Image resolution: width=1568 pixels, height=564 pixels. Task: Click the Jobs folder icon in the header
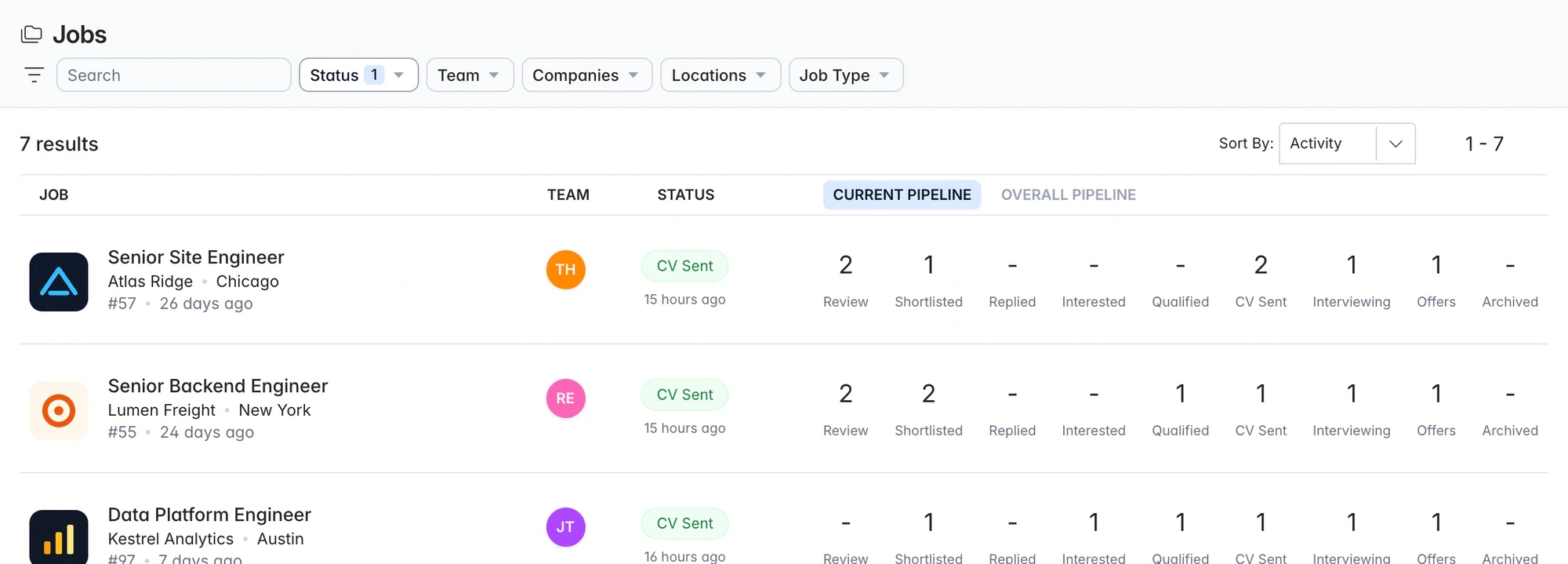pyautogui.click(x=31, y=34)
